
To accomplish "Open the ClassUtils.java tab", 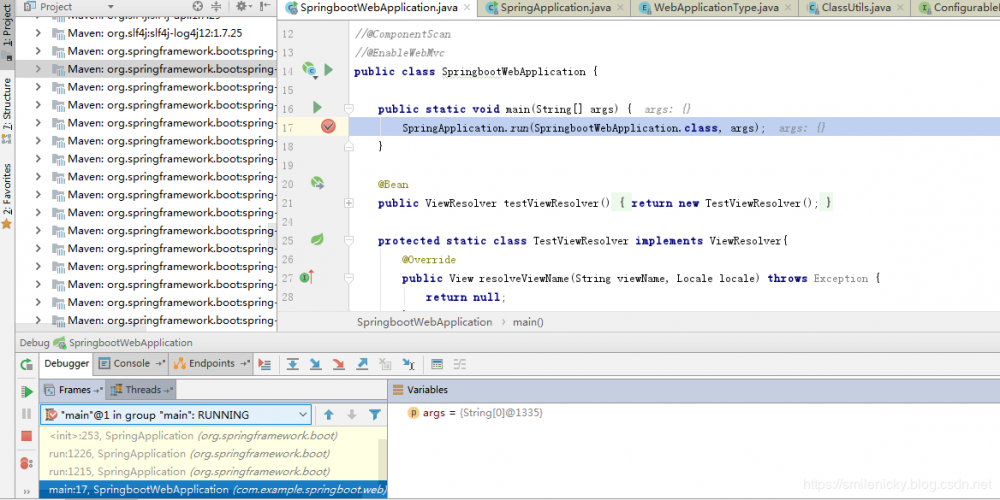I will 856,8.
